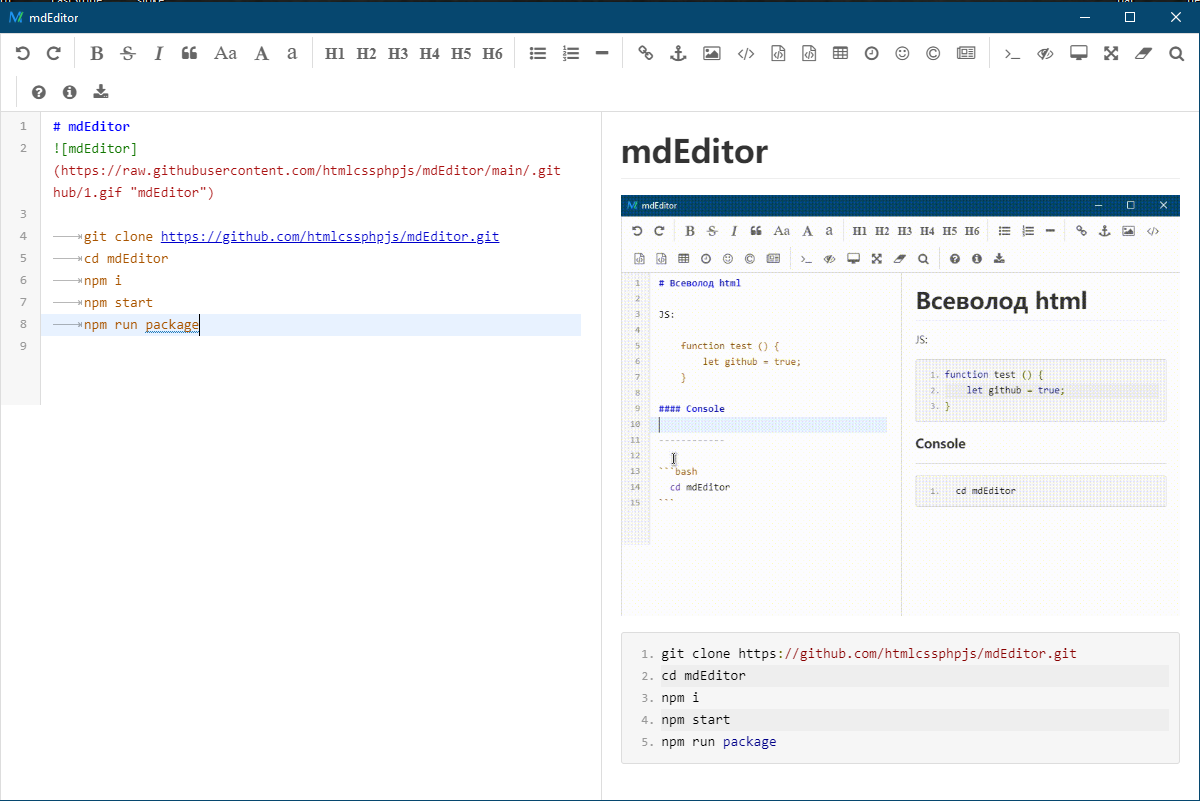Insert H5 heading
The height and width of the screenshot is (801, 1200).
[461, 54]
